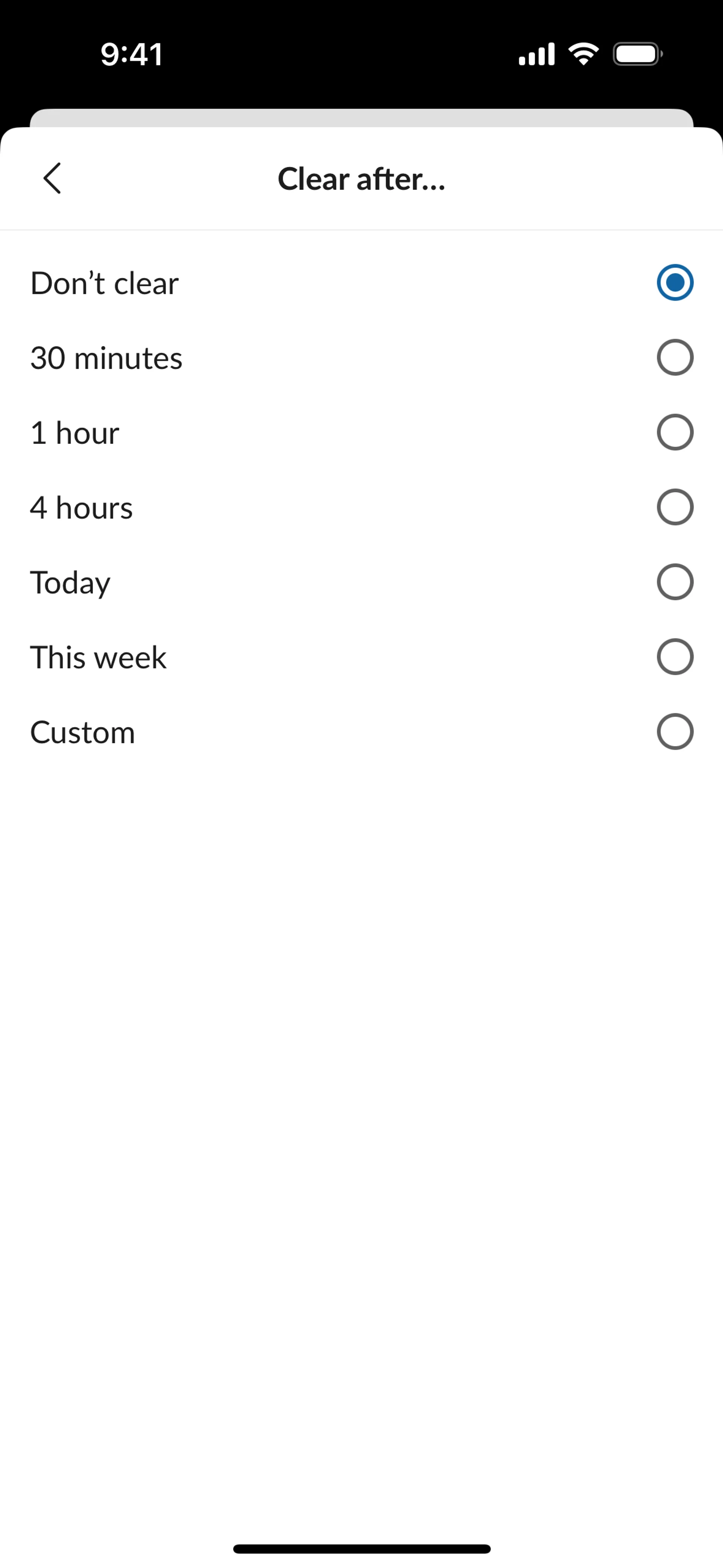Select the Today radio button
Image resolution: width=723 pixels, height=1568 pixels.
coord(675,582)
